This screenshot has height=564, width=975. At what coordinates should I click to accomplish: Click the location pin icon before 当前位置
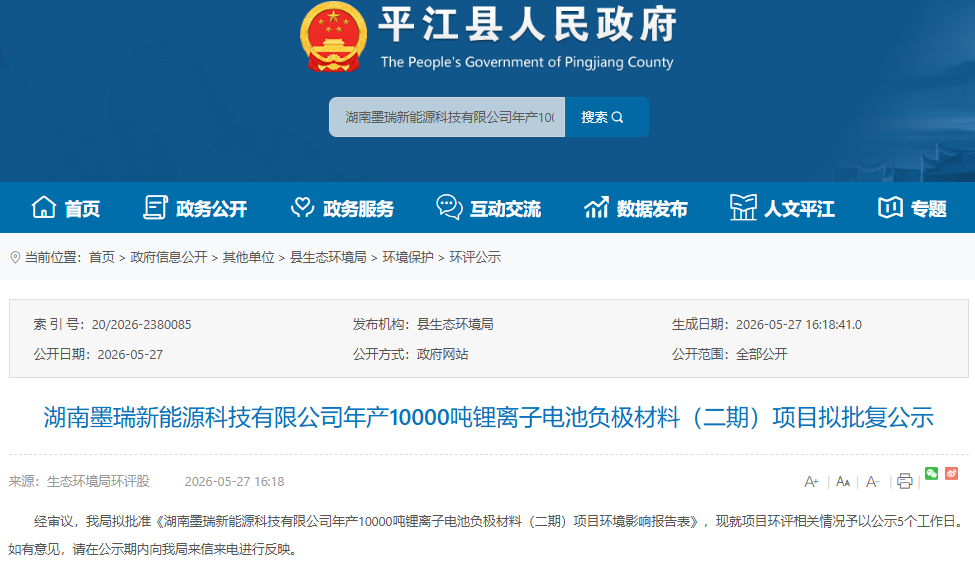16,257
